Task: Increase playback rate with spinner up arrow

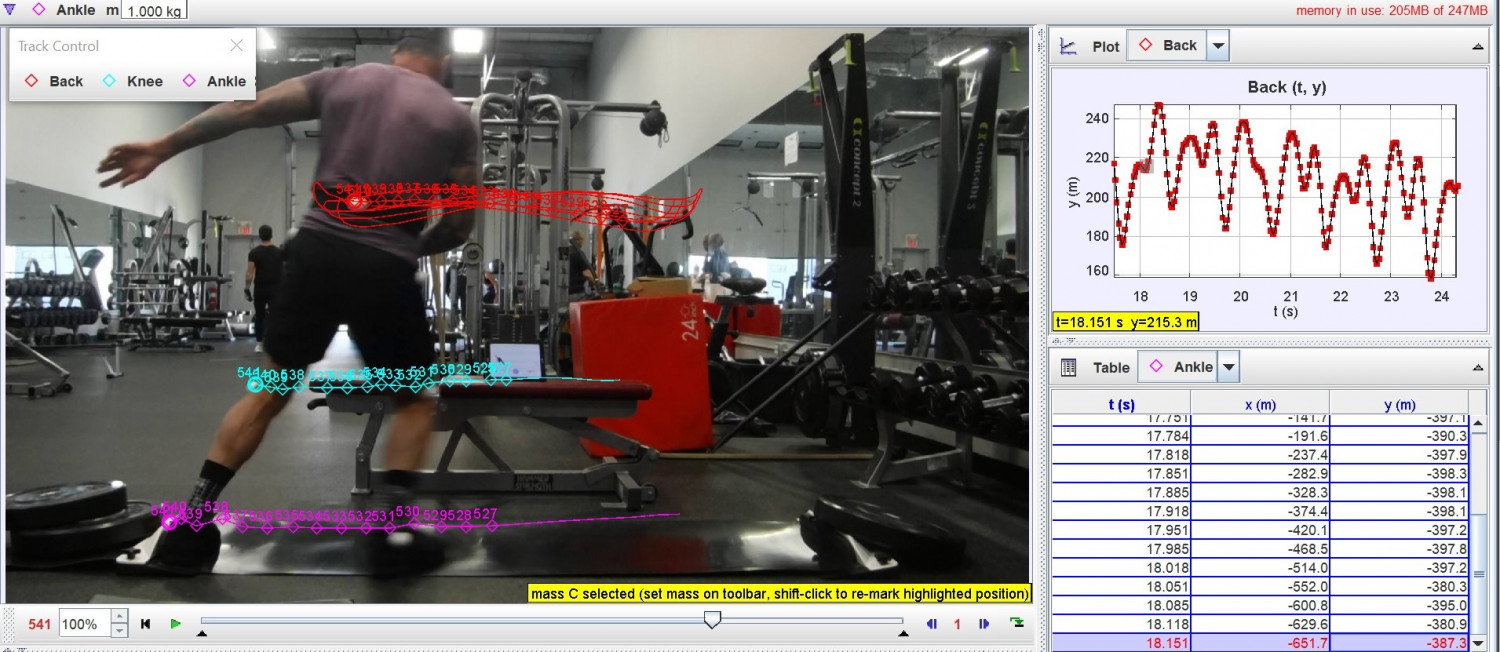Action: pyautogui.click(x=119, y=617)
